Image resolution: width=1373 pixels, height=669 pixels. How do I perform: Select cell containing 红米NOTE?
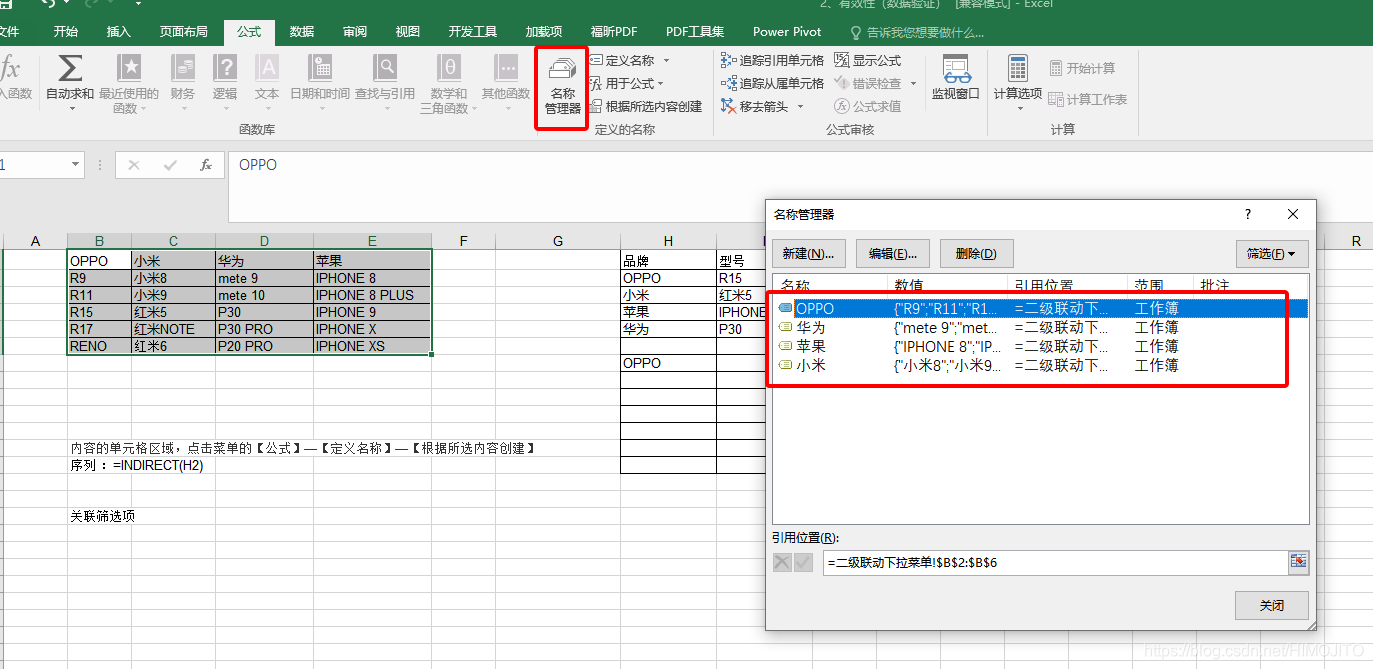tap(173, 329)
